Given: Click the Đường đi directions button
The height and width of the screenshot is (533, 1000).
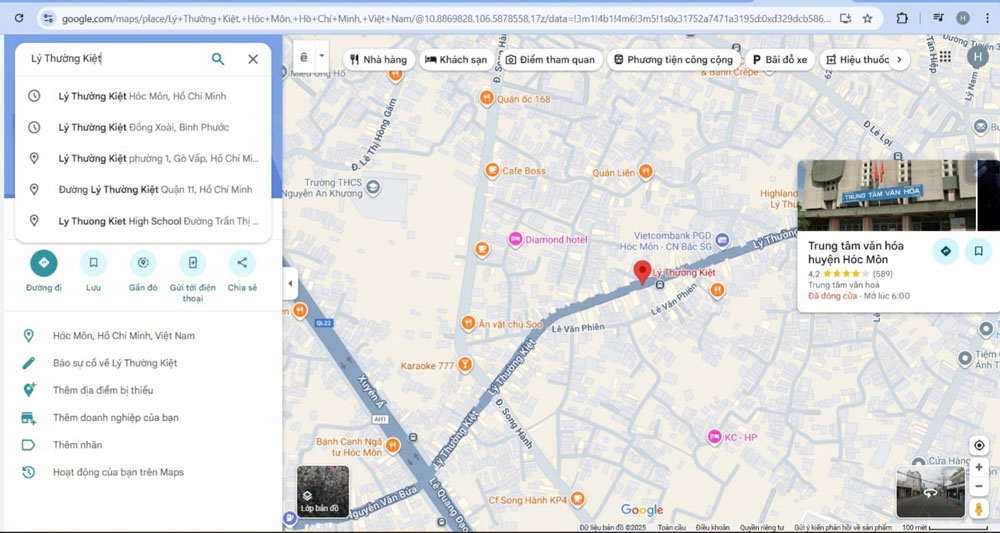Looking at the screenshot, I should pyautogui.click(x=43, y=263).
